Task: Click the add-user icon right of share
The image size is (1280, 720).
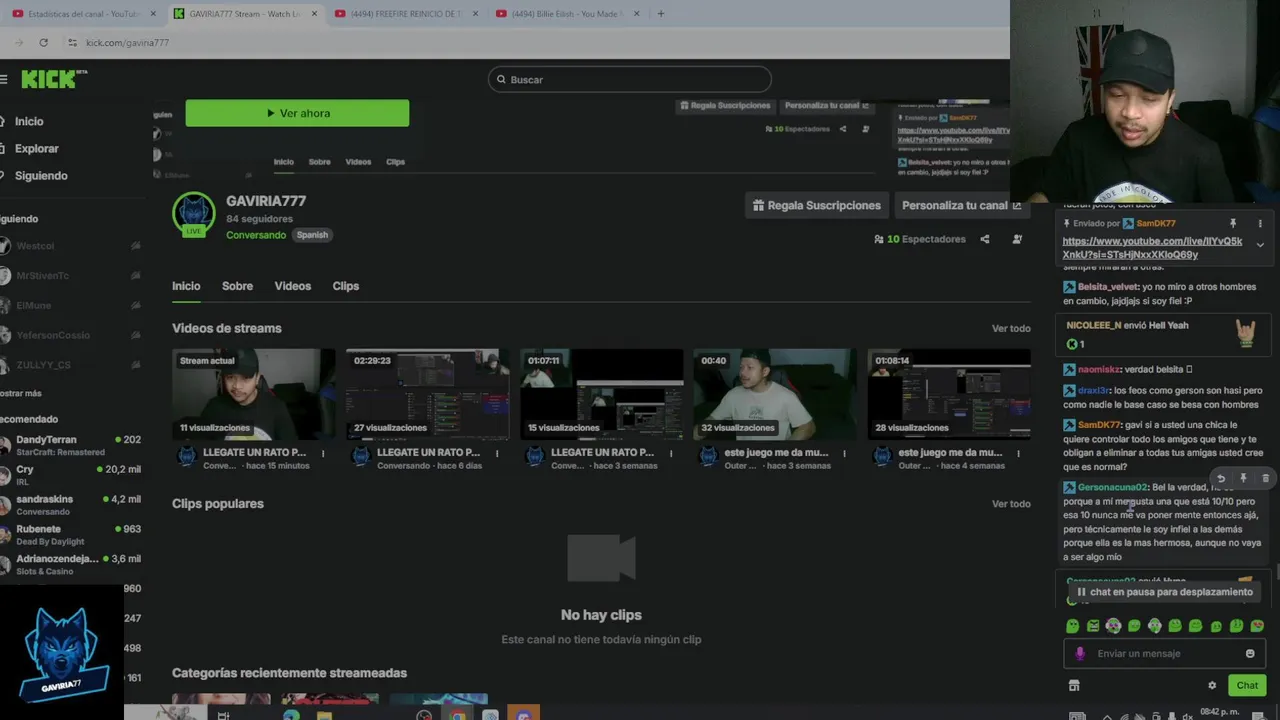Action: [x=1017, y=239]
